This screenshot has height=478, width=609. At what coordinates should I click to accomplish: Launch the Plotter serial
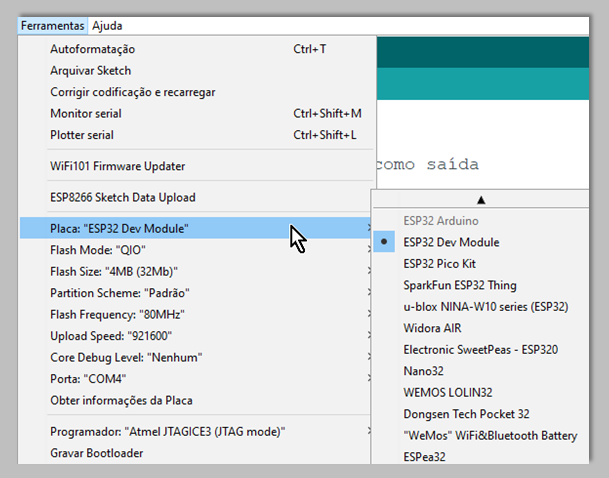tap(82, 135)
